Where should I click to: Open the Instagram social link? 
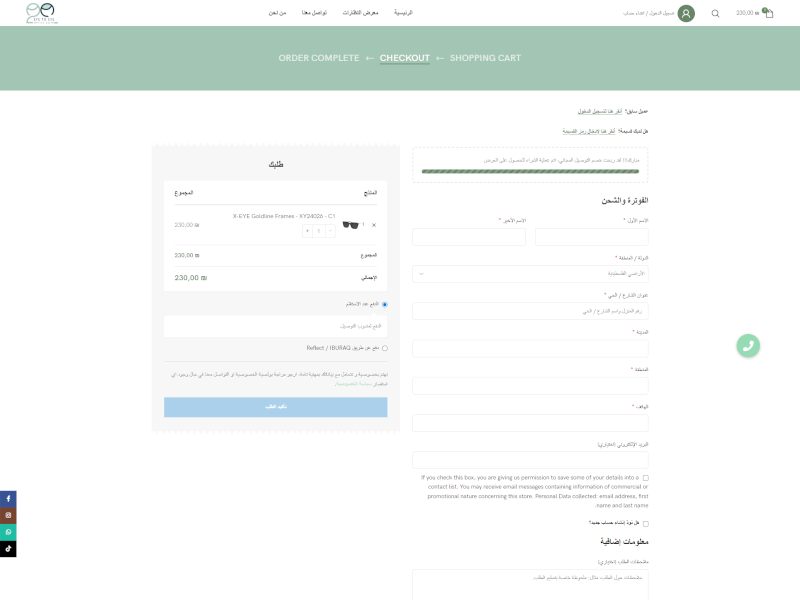click(8, 515)
